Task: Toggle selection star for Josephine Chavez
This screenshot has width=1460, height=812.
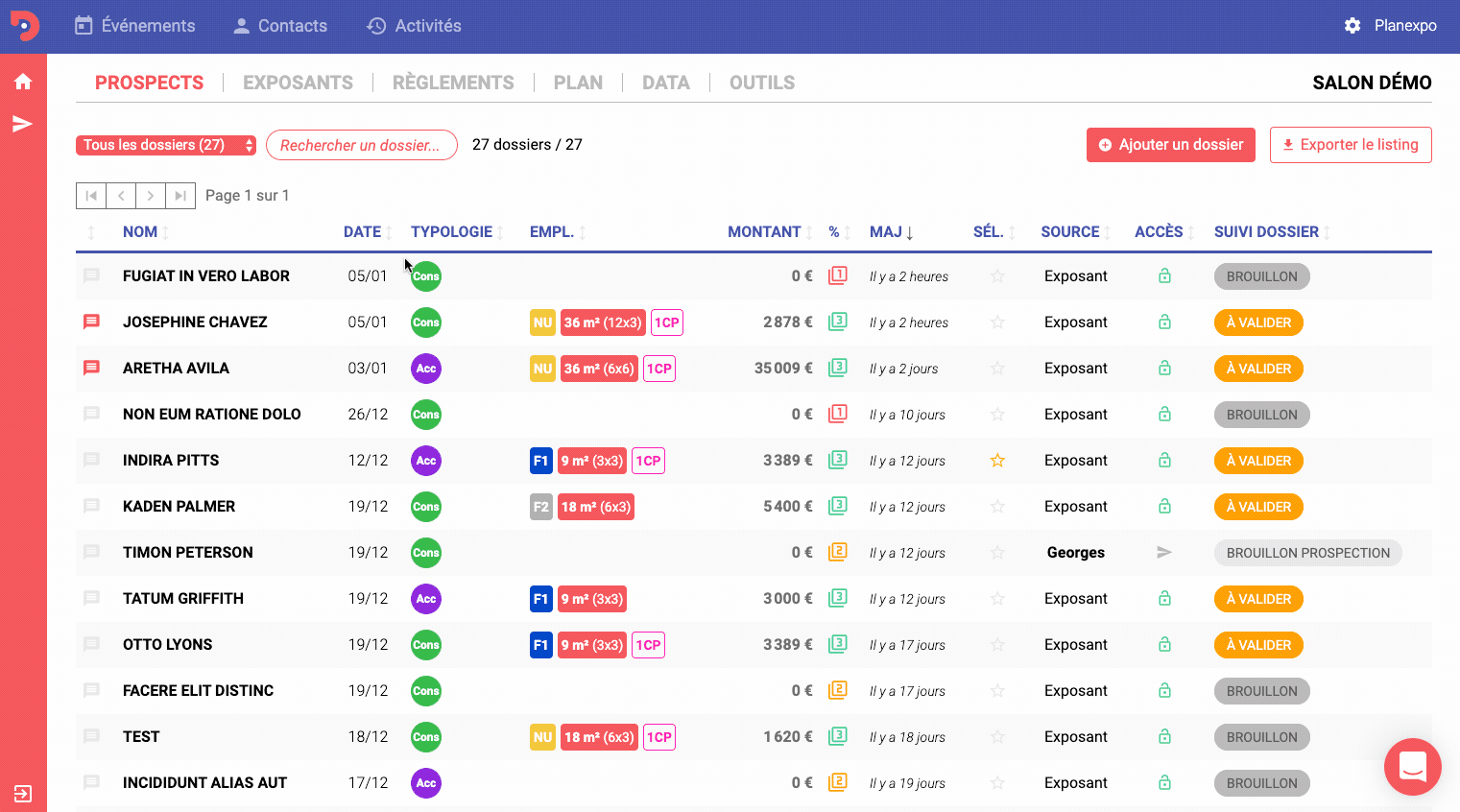Action: coord(997,322)
